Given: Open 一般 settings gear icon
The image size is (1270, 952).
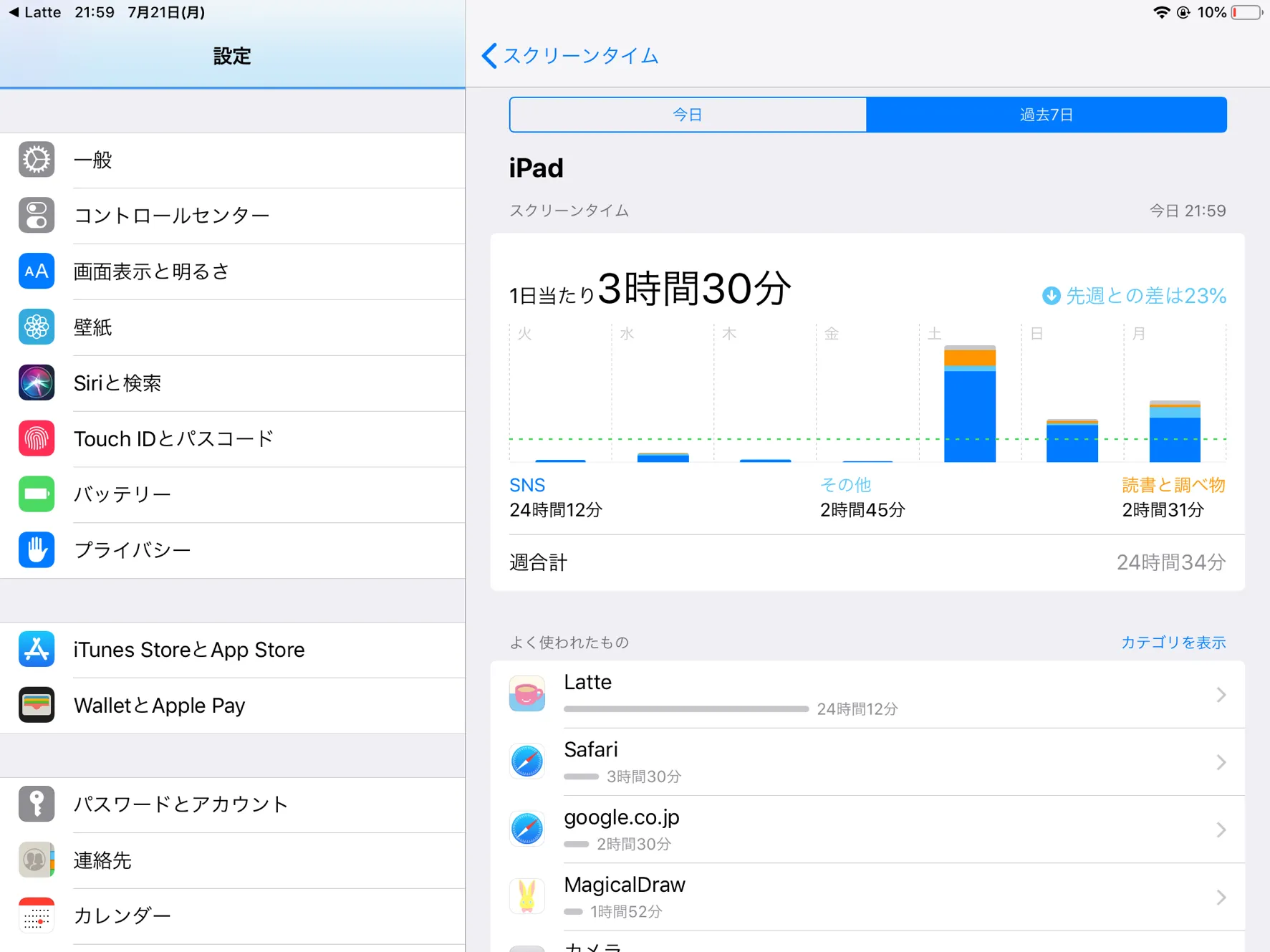Looking at the screenshot, I should pyautogui.click(x=37, y=160).
